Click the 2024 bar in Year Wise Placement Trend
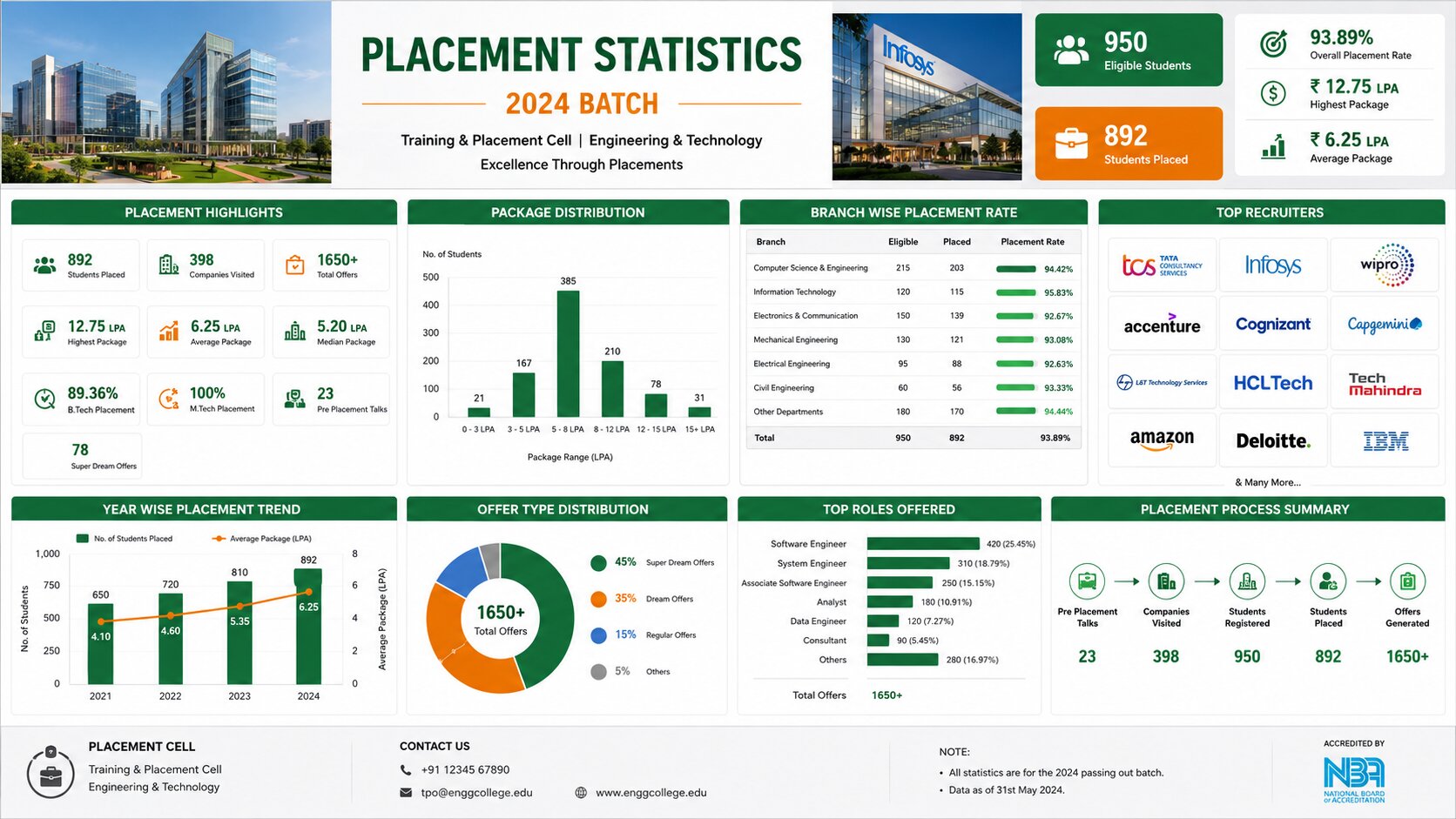The width and height of the screenshot is (1456, 819). coord(308,627)
